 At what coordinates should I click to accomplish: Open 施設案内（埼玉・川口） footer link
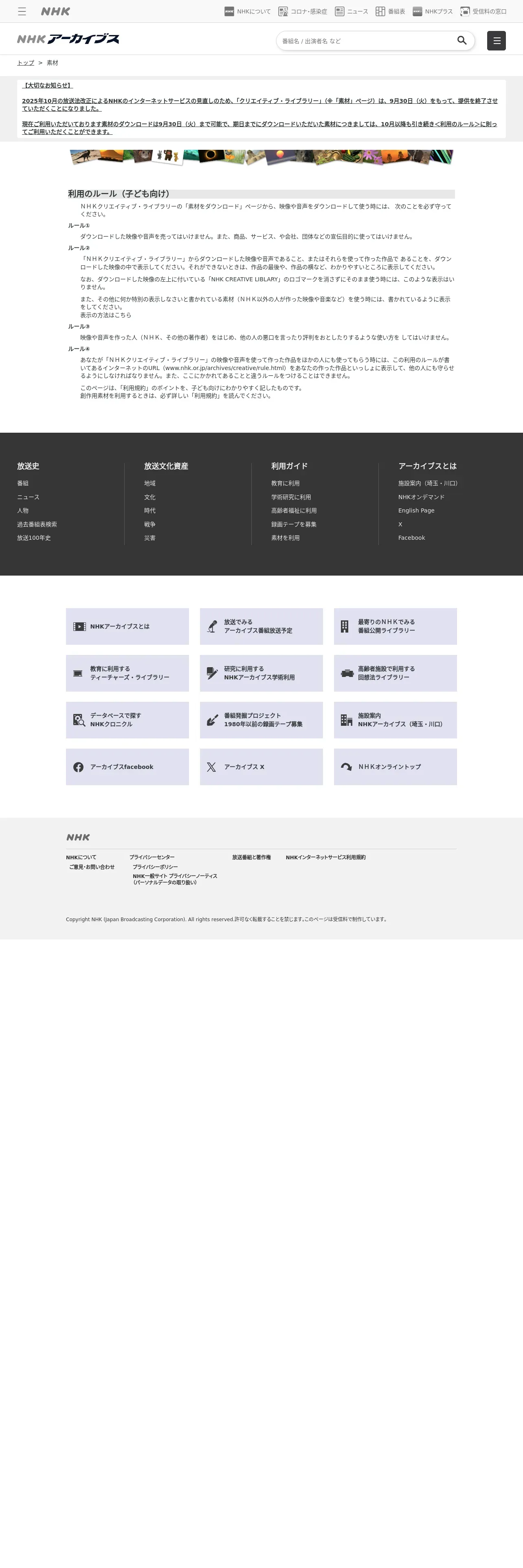[x=428, y=483]
